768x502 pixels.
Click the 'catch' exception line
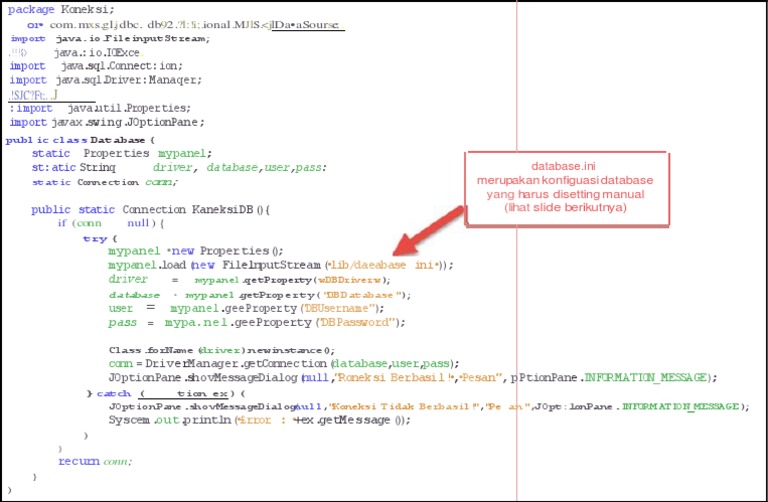pyautogui.click(x=166, y=393)
